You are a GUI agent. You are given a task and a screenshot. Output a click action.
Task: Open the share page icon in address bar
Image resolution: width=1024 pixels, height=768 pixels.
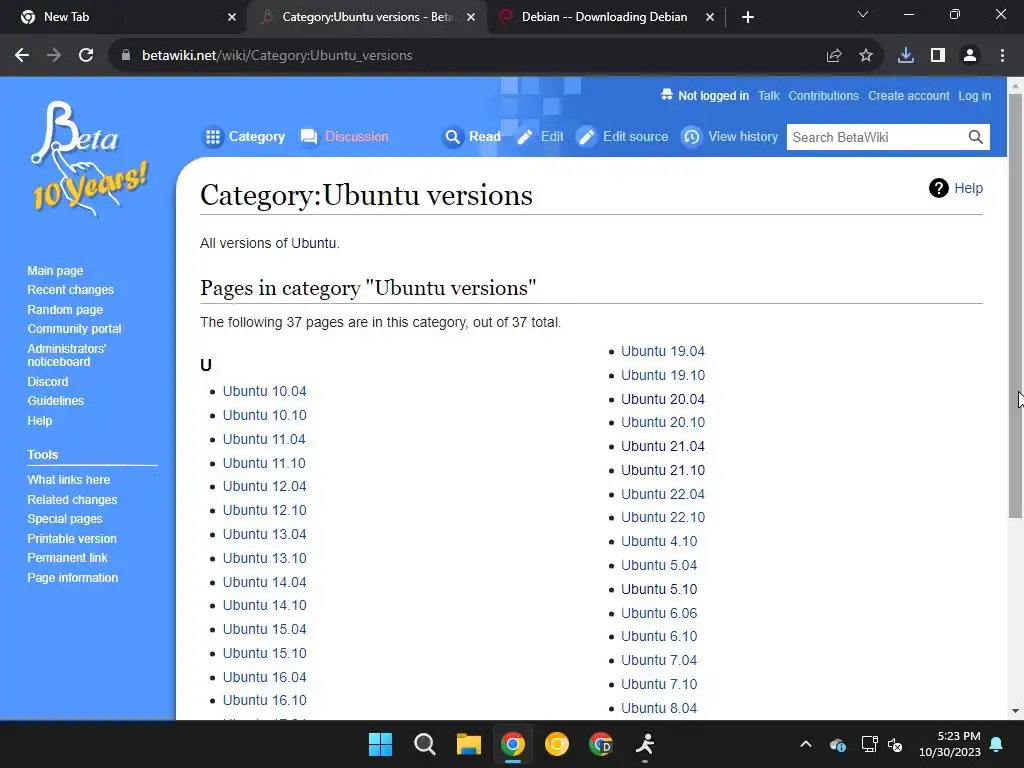(834, 56)
